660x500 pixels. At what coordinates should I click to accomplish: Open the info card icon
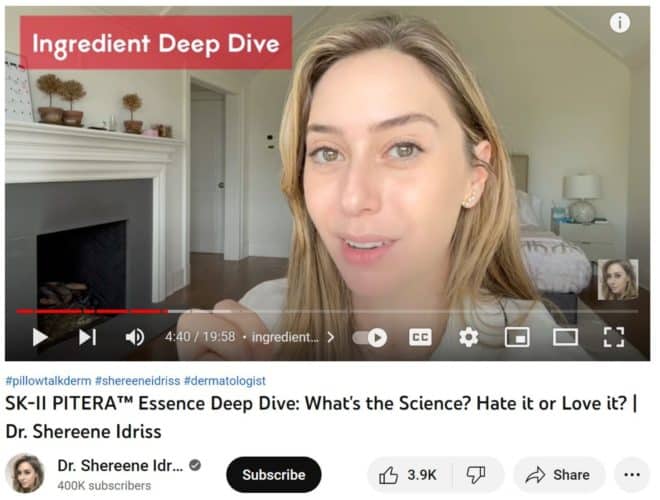[620, 22]
